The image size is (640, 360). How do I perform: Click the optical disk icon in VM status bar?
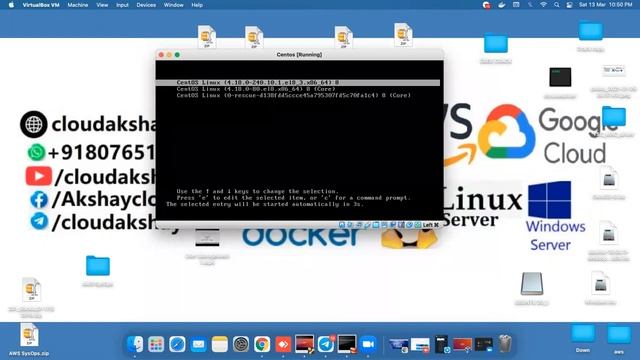(350, 225)
